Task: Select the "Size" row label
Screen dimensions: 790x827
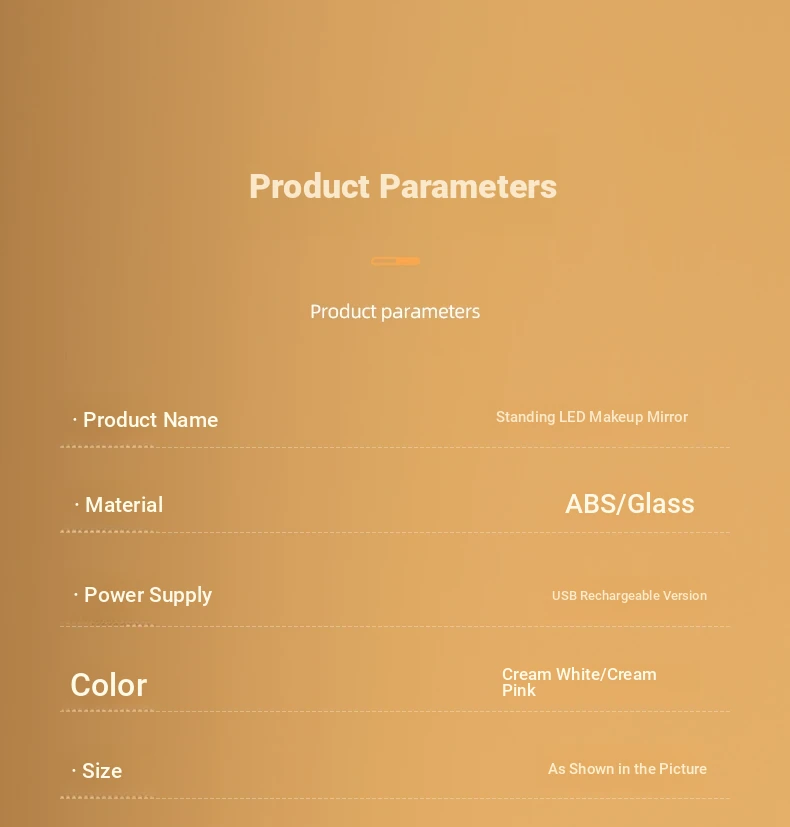Action: point(102,771)
